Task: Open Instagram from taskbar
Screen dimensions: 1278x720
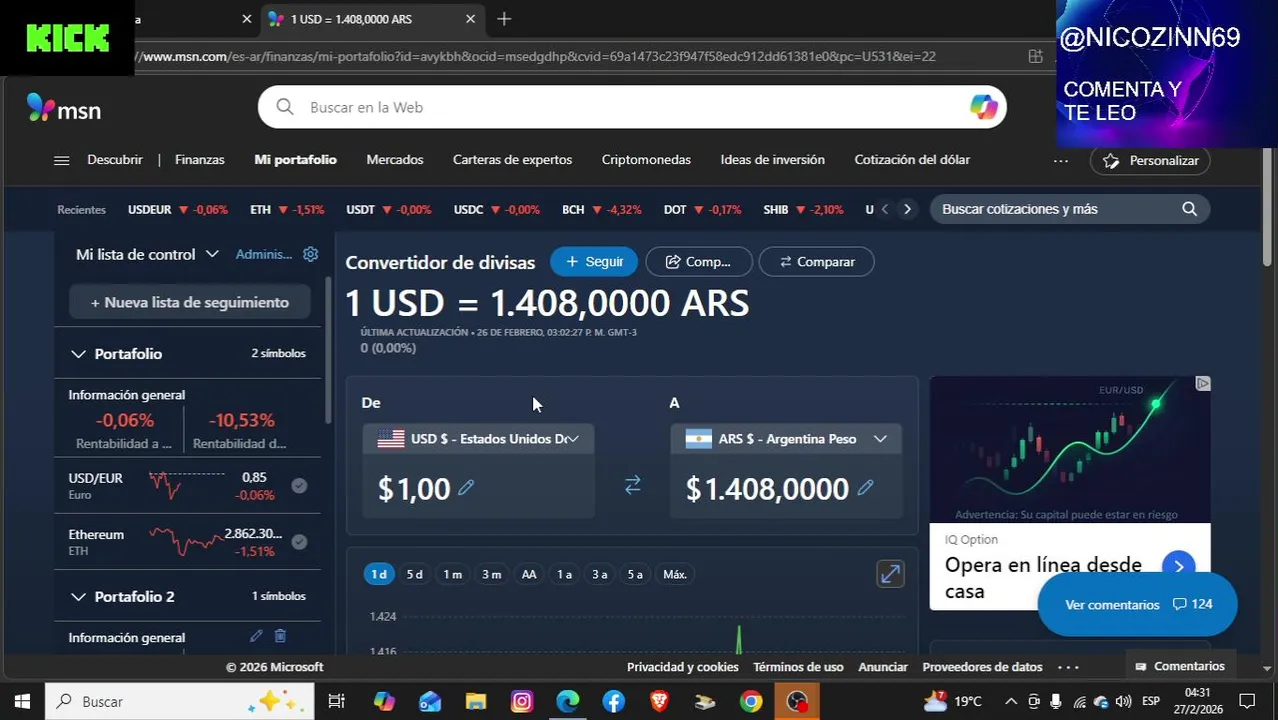Action: 522,701
